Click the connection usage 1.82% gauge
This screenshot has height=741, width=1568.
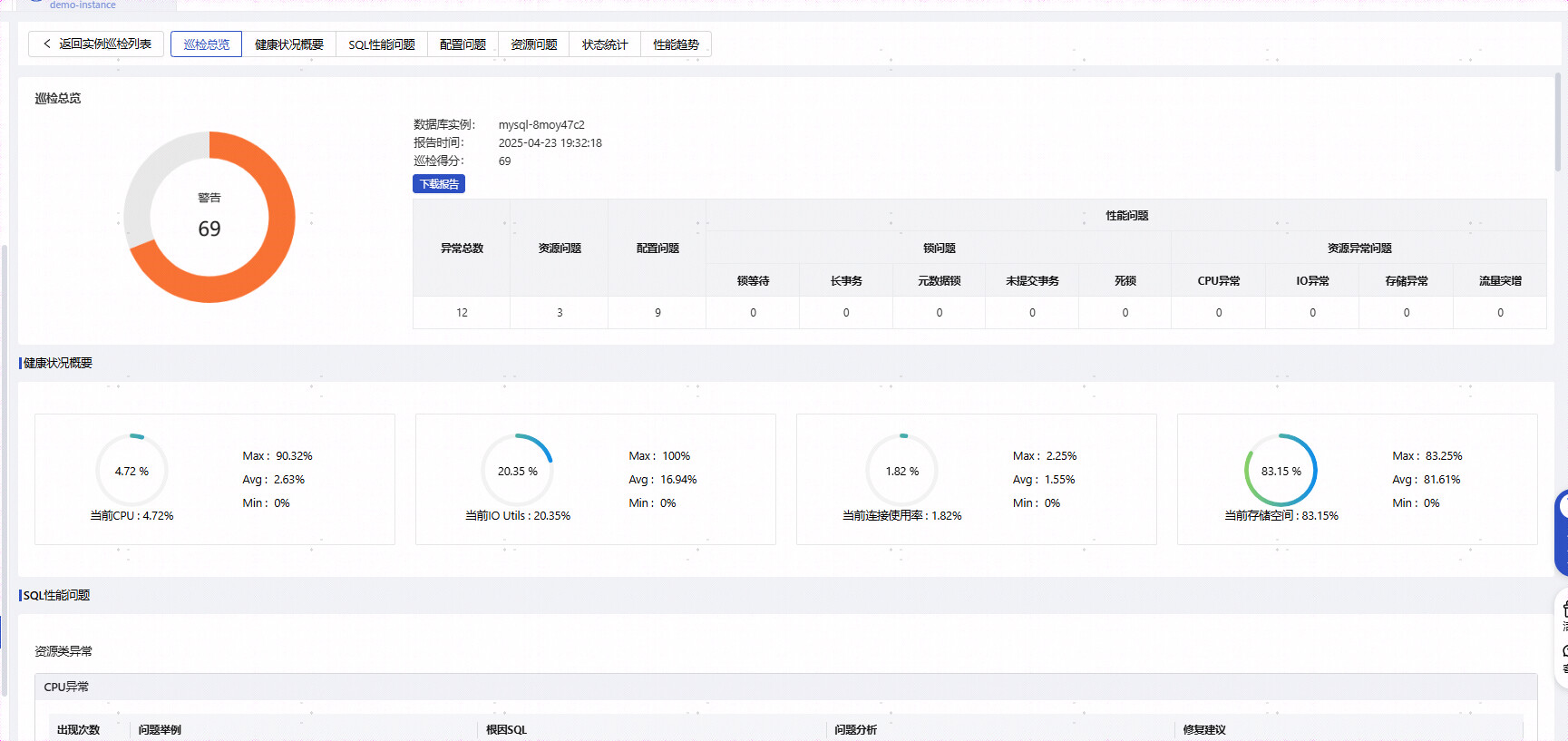[x=901, y=471]
